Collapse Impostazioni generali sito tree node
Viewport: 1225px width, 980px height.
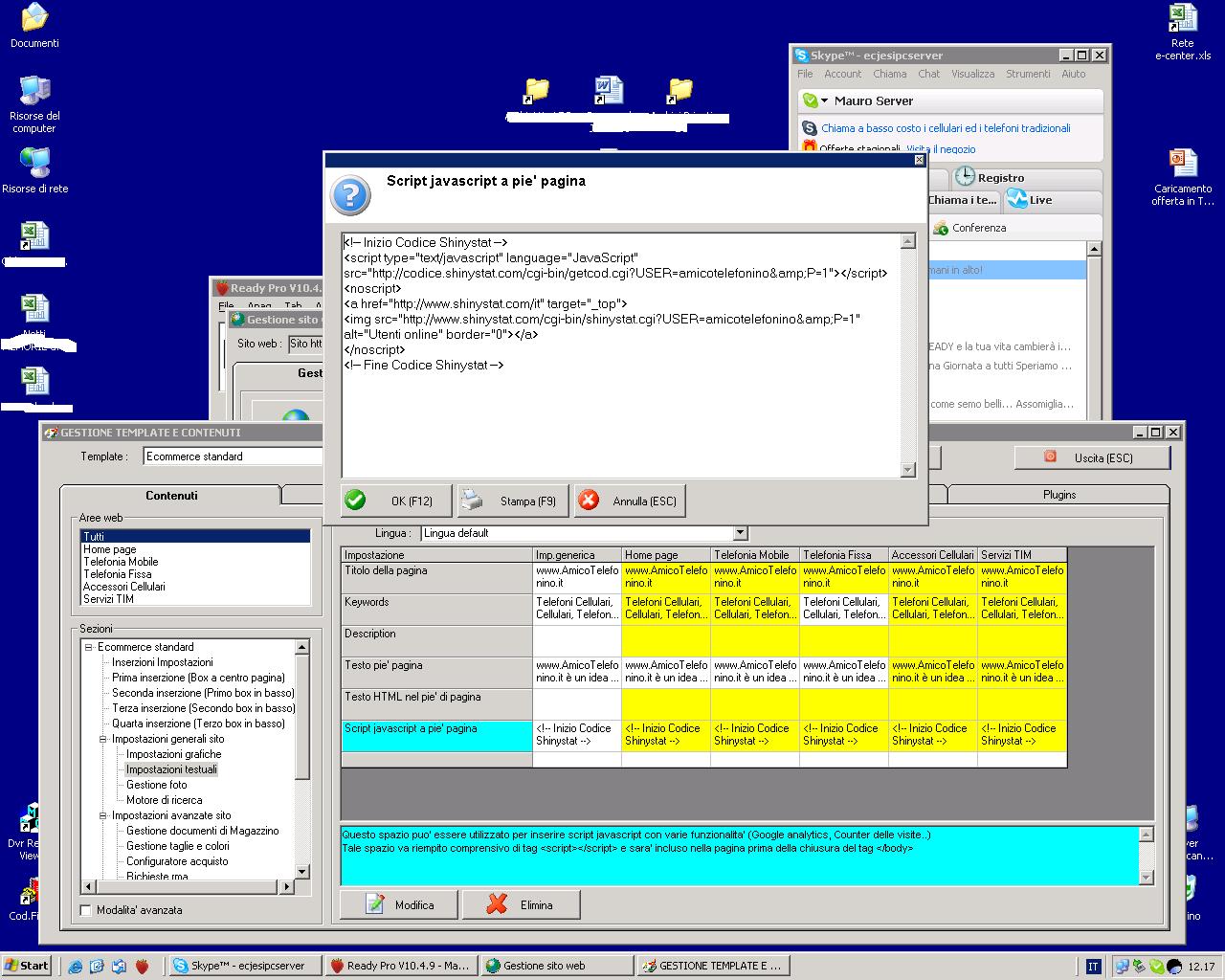click(103, 739)
